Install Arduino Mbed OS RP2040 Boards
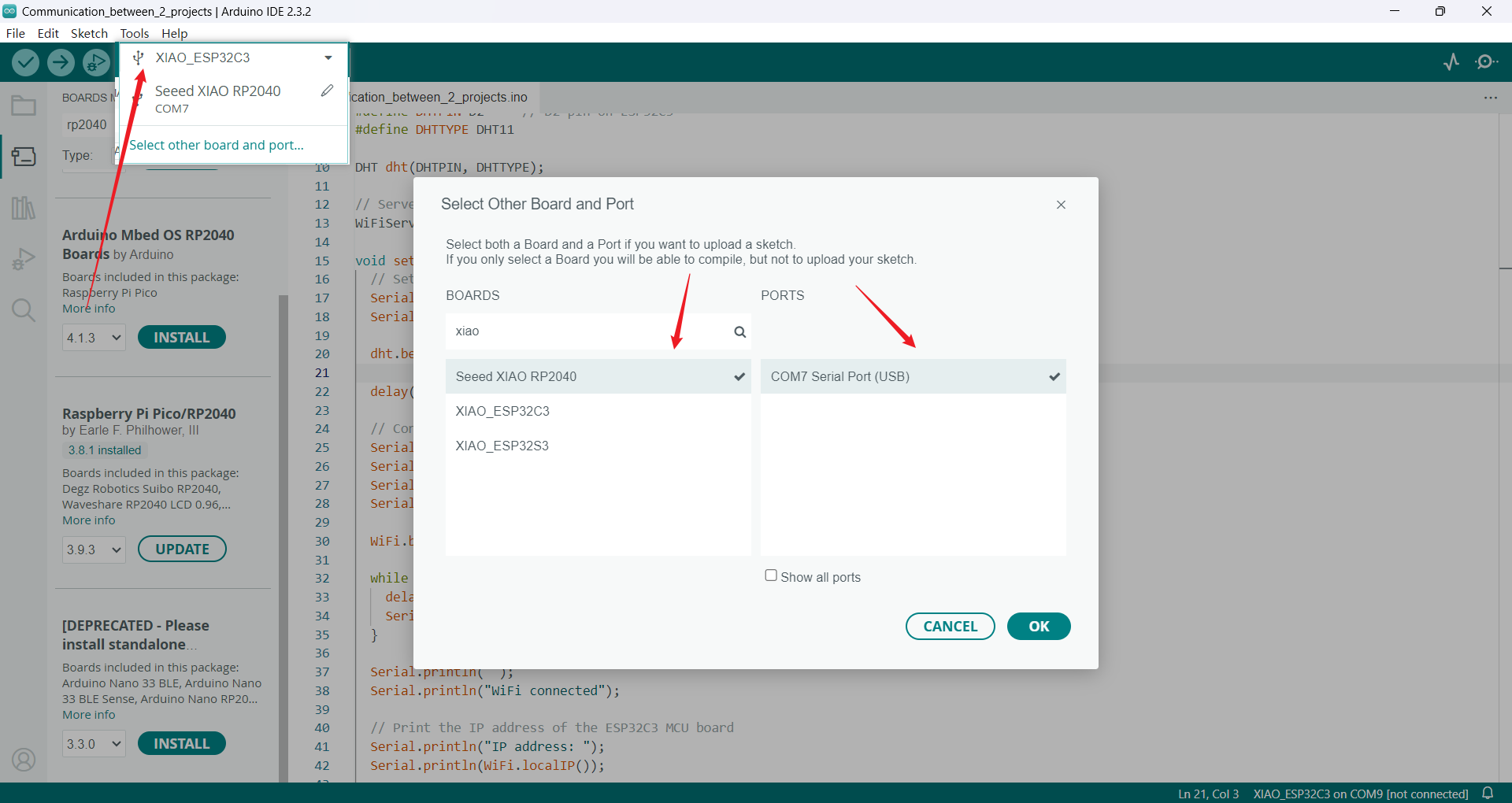This screenshot has width=1512, height=803. tap(182, 337)
